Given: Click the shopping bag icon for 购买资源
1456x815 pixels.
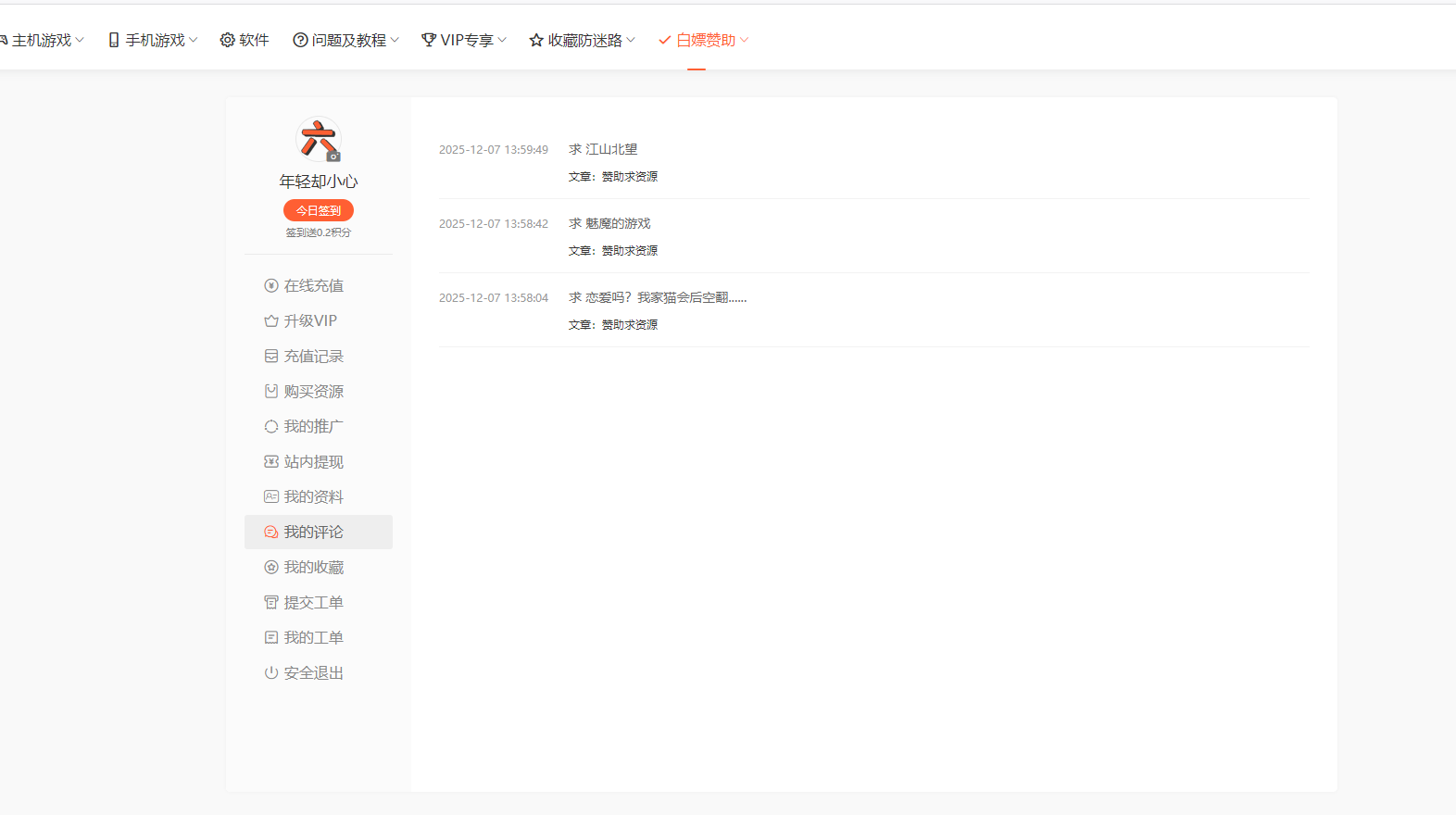Looking at the screenshot, I should pyautogui.click(x=271, y=392).
